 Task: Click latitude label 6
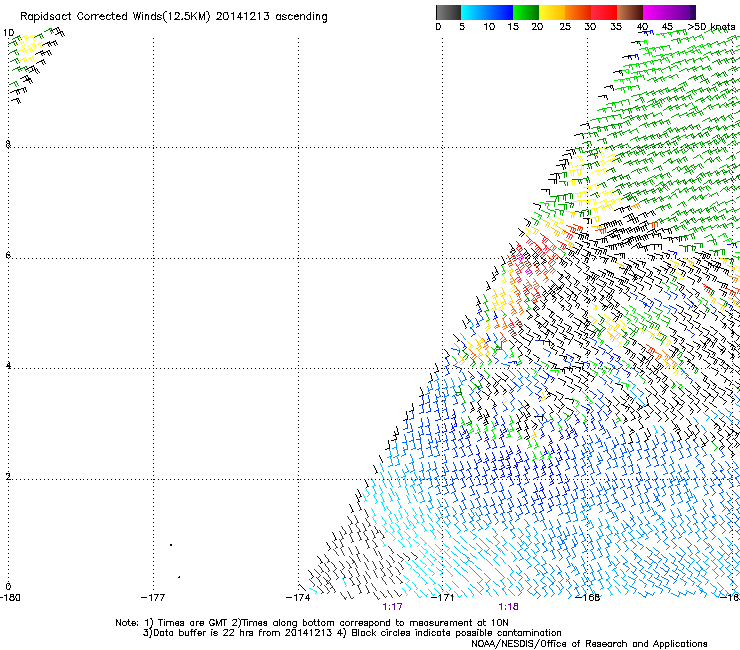point(8,255)
